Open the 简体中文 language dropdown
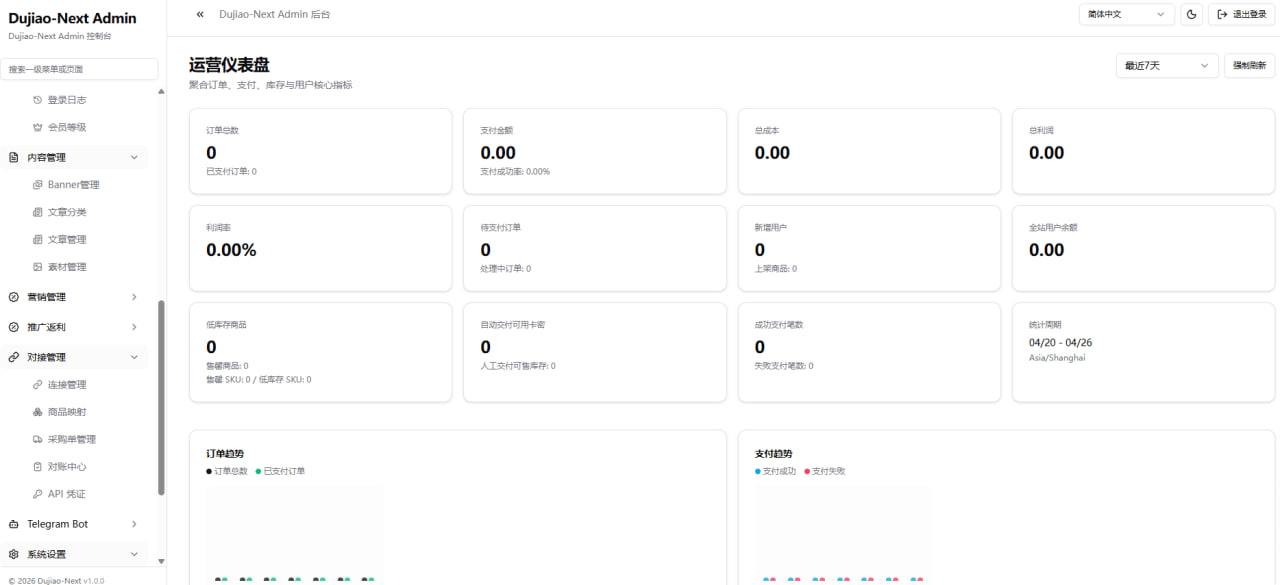The image size is (1280, 585). [x=1126, y=14]
